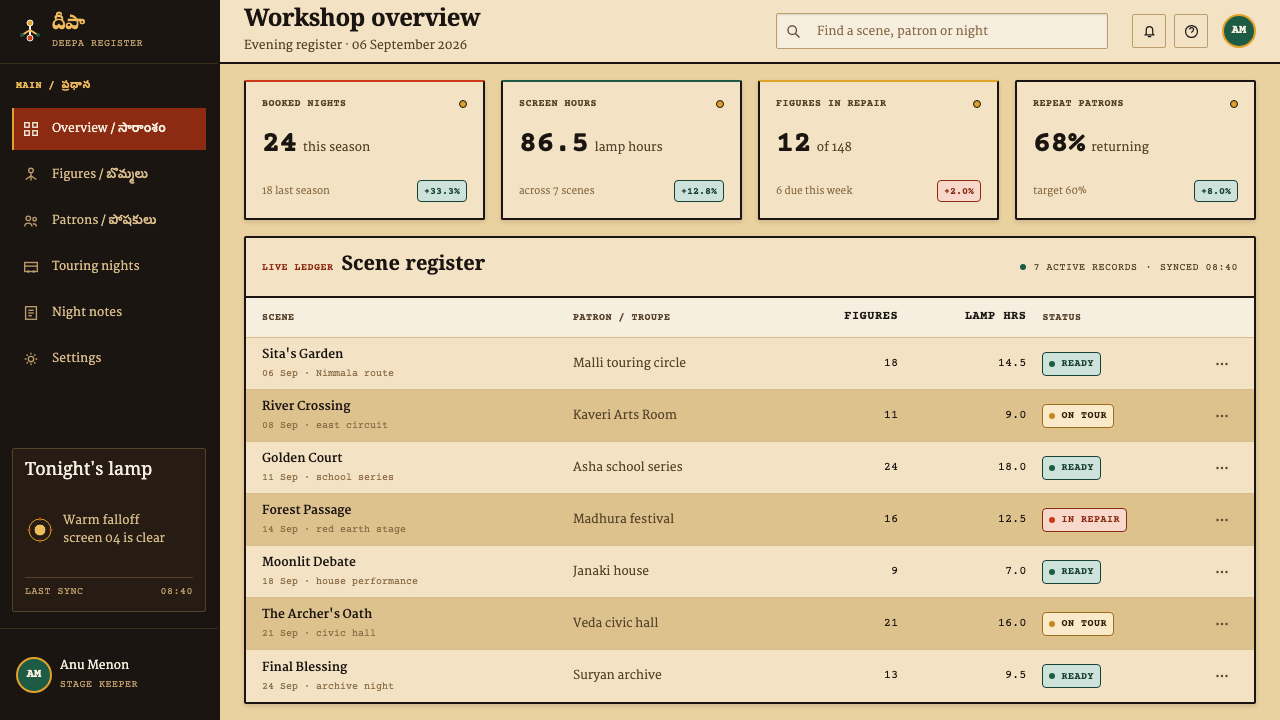Click the Madhura festival patron cell
This screenshot has height=720, width=1280.
click(623, 519)
